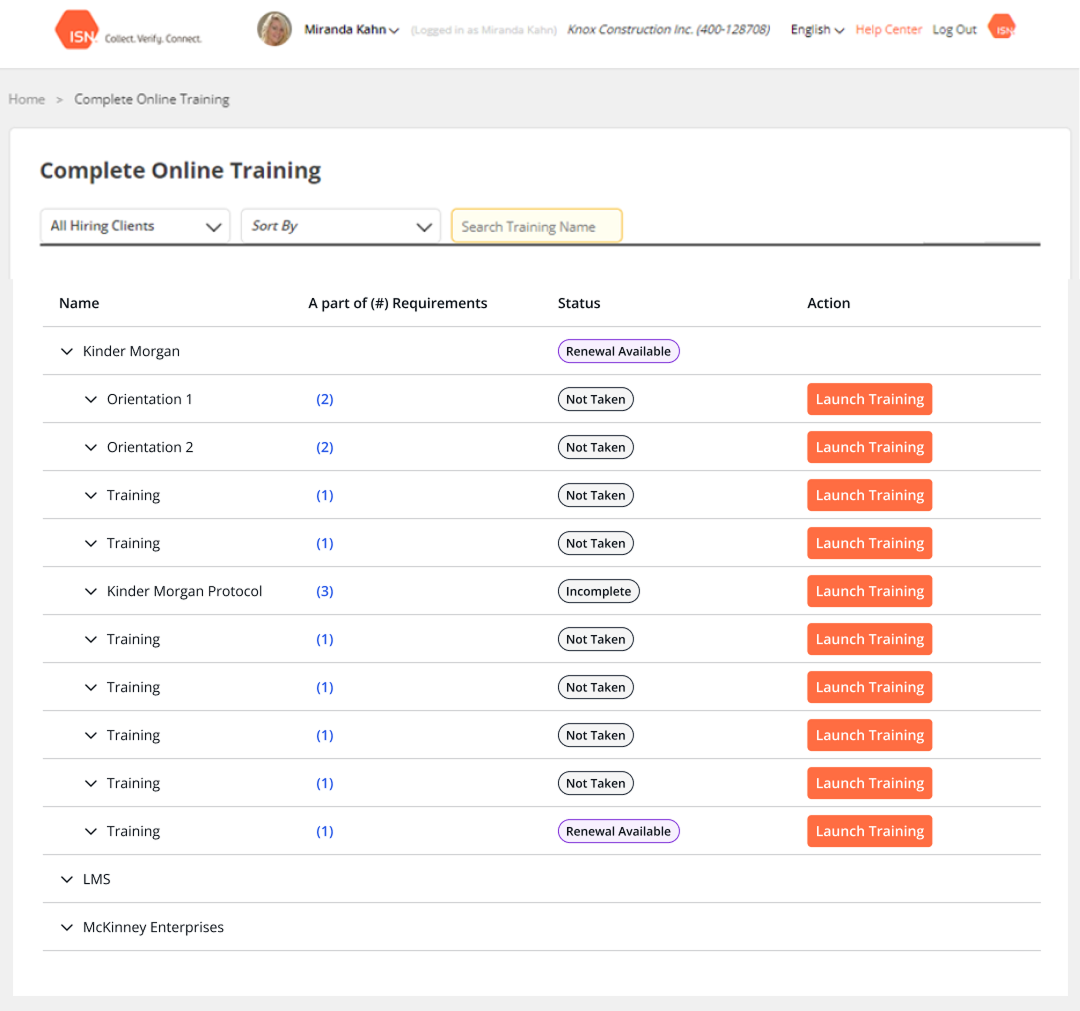Click the Incomplete status badge
1080x1011 pixels.
[x=599, y=592]
